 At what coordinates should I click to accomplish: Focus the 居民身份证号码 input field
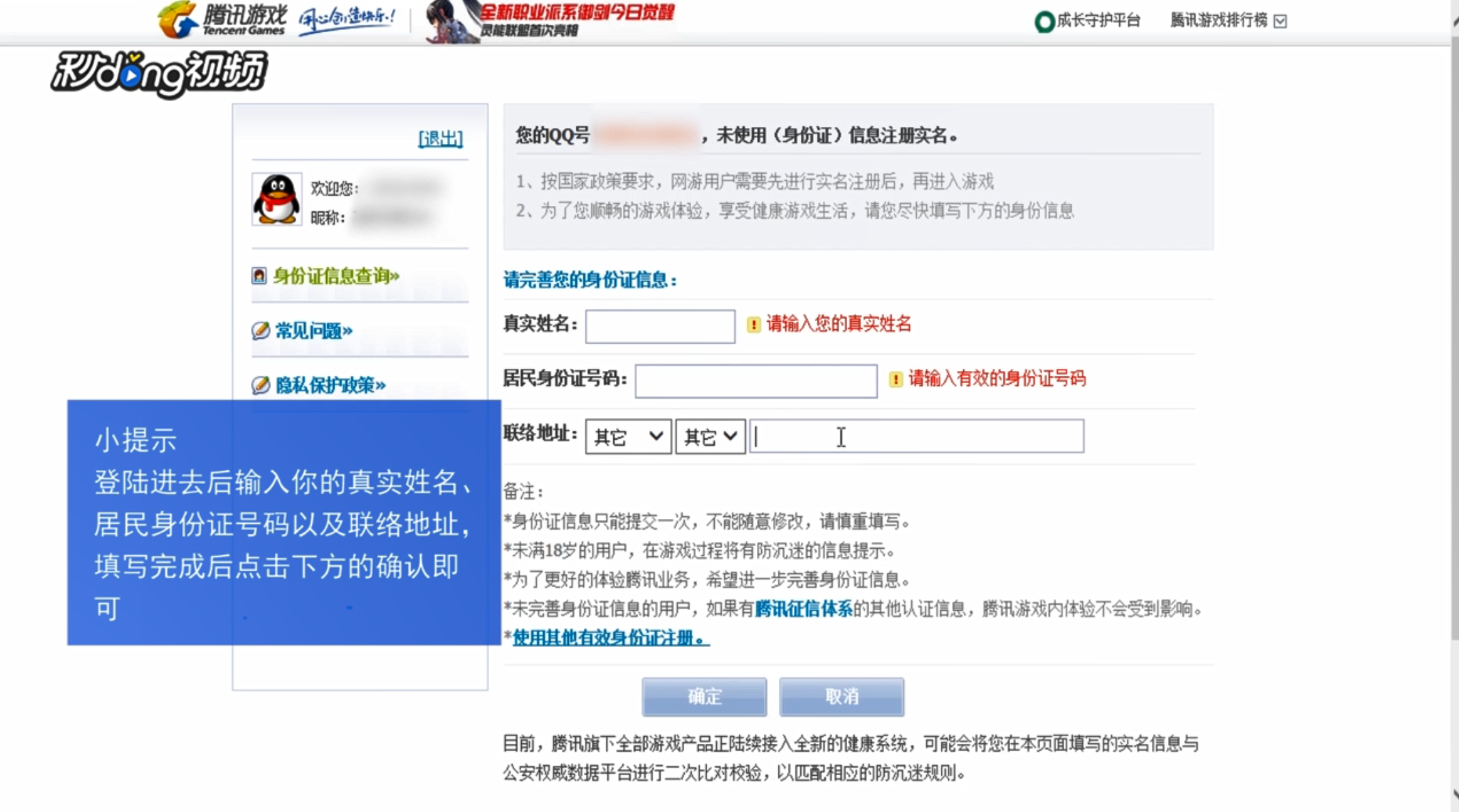756,381
